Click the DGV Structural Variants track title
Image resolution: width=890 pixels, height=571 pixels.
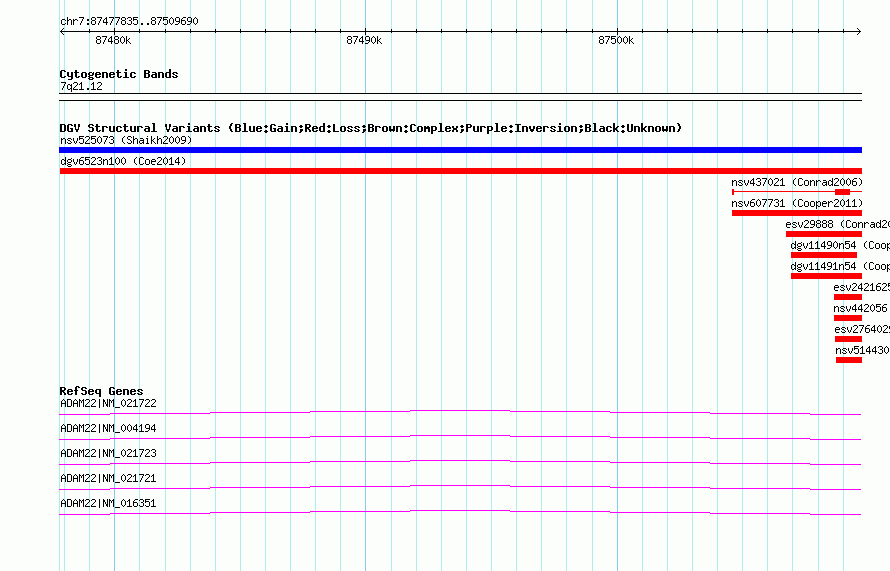pos(371,128)
